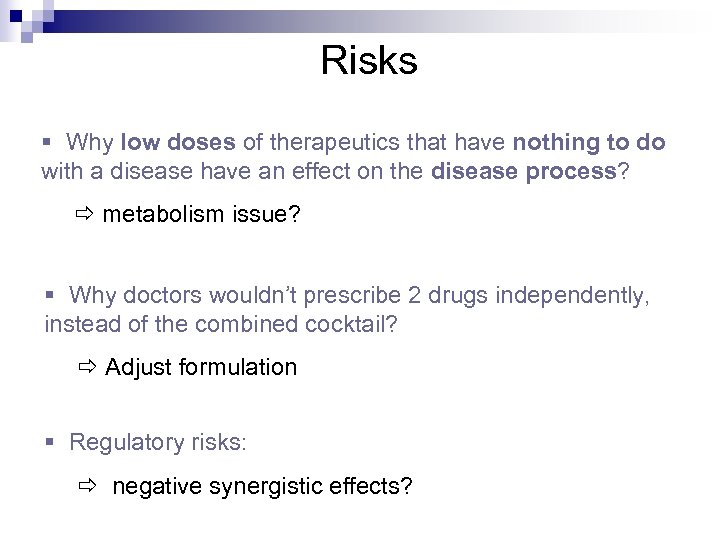720x540 pixels.
Task: Click the square bullet before "Why doctors"
Action: [51, 296]
